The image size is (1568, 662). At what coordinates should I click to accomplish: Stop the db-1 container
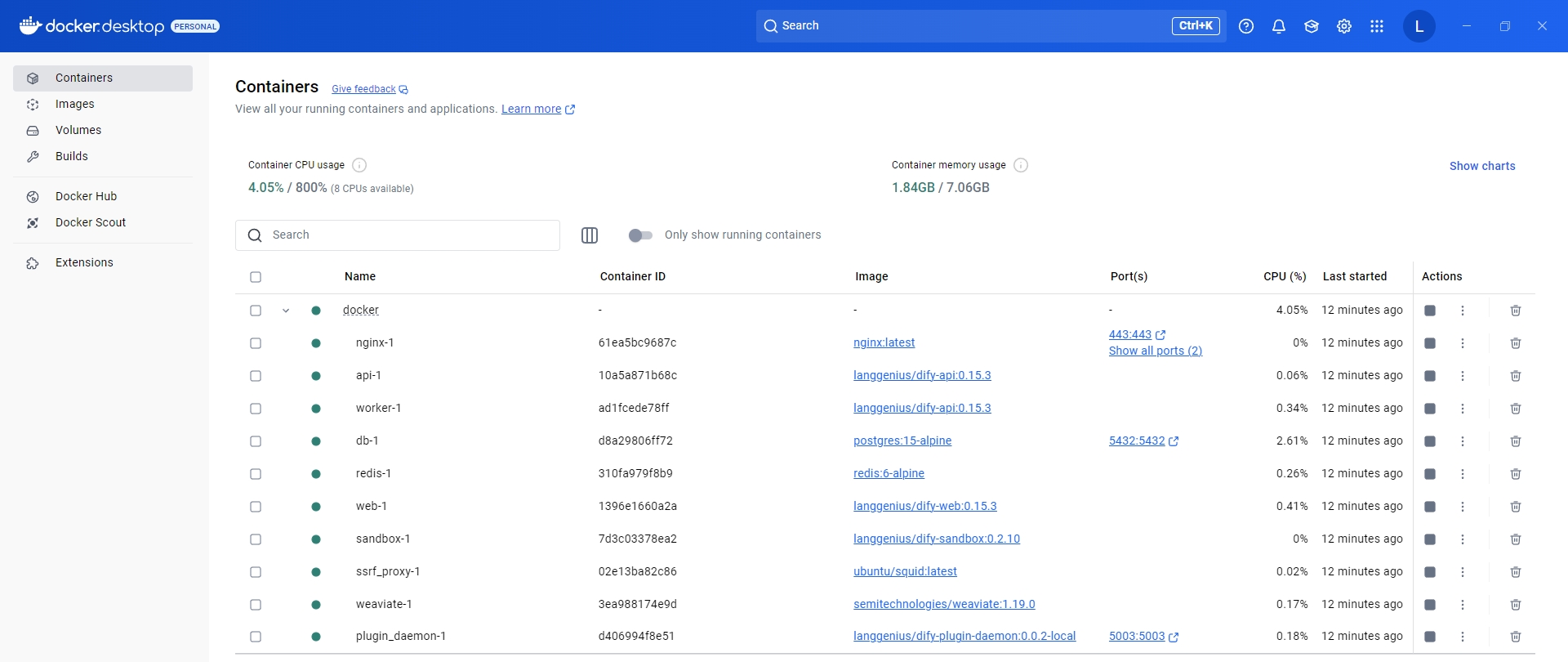pyautogui.click(x=1430, y=441)
